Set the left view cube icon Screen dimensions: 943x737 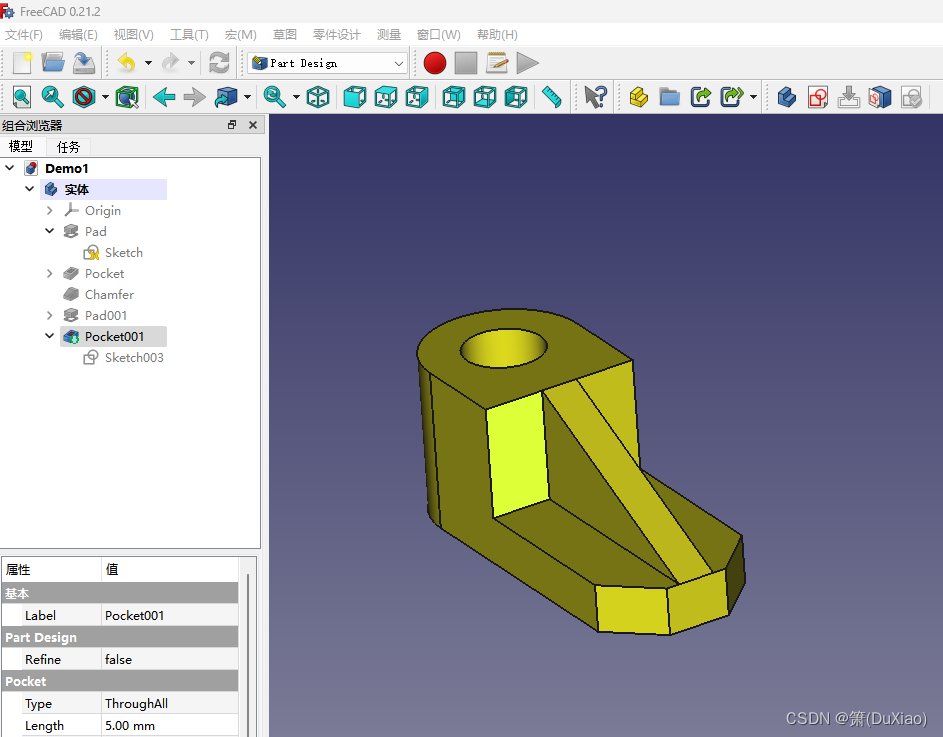click(x=516, y=97)
